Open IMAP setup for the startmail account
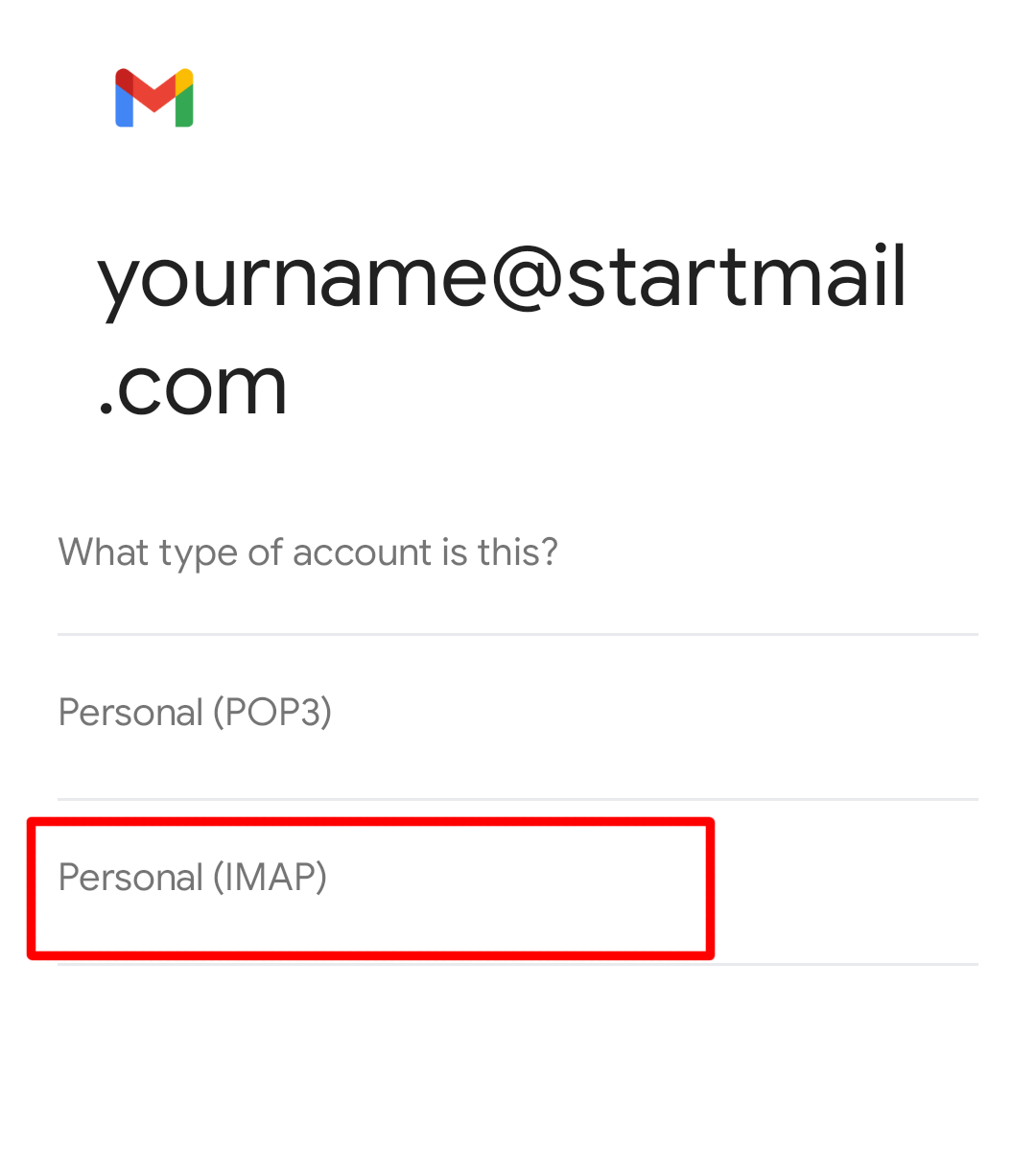This screenshot has height=1174, width=1036. (193, 878)
